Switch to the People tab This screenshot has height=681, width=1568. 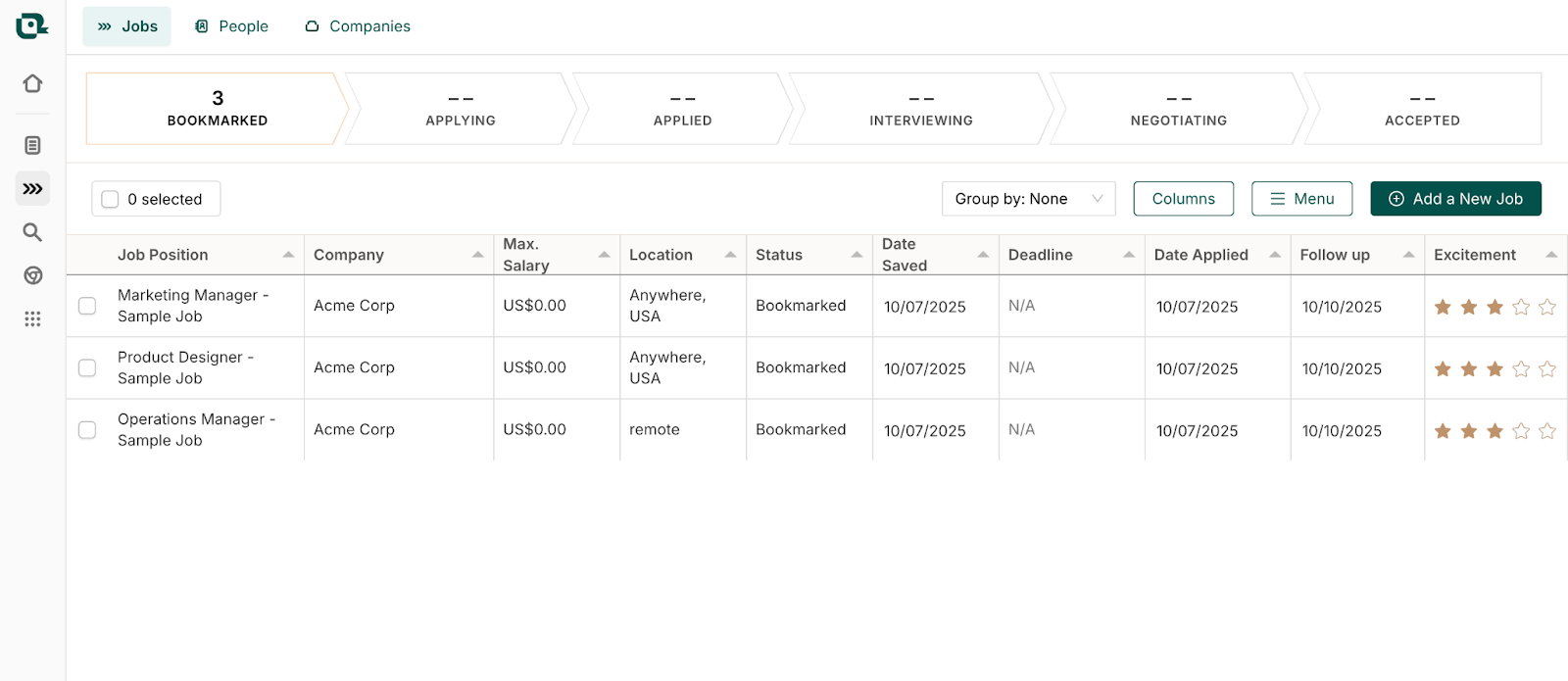click(x=231, y=26)
